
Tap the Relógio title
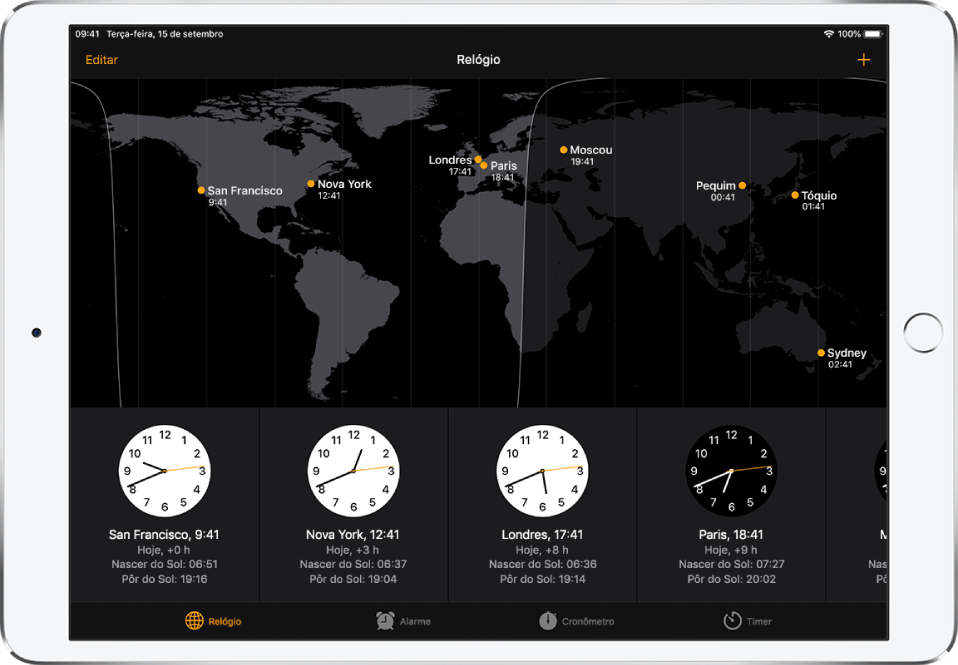pyautogui.click(x=478, y=59)
